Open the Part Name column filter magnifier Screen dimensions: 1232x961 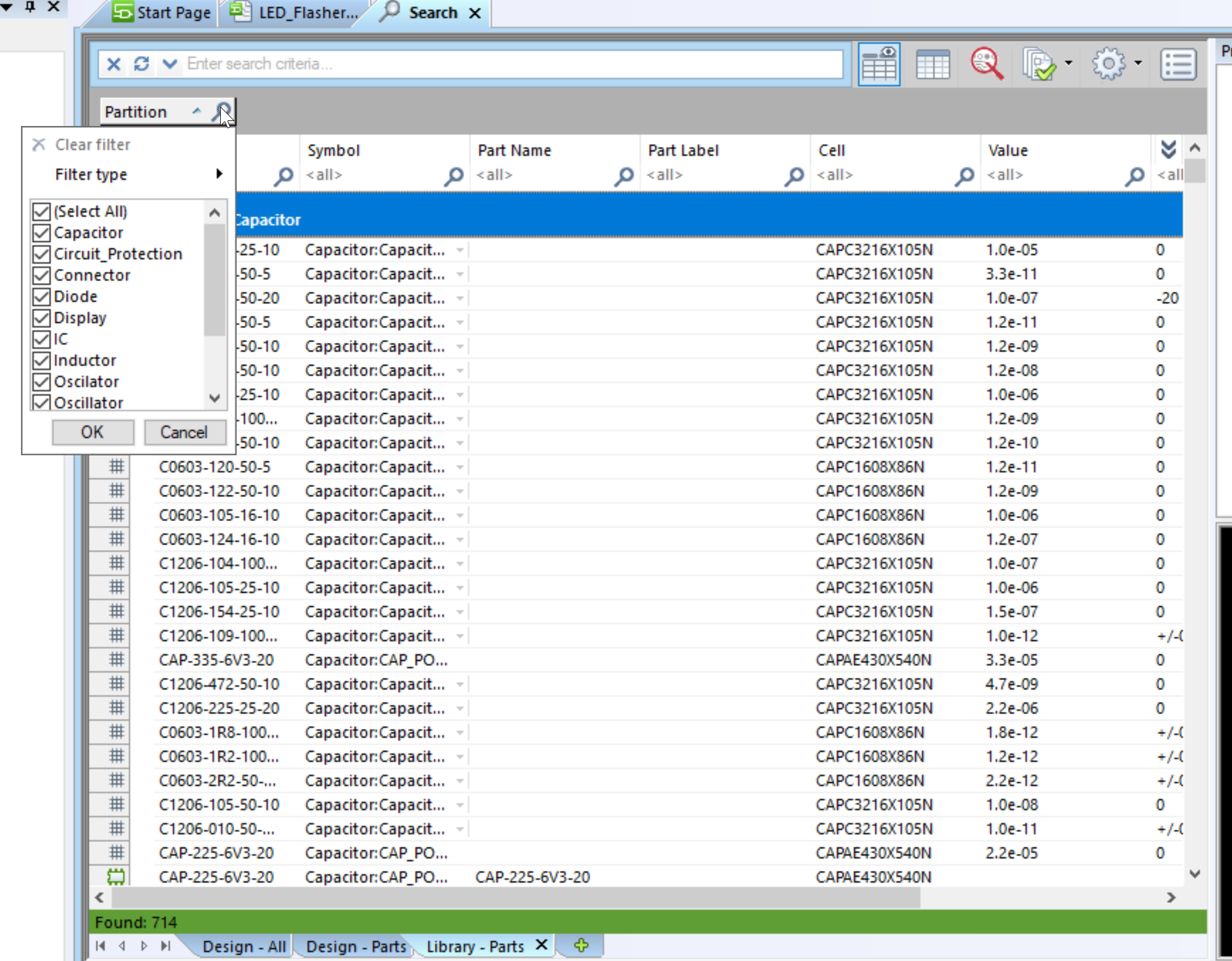[624, 176]
